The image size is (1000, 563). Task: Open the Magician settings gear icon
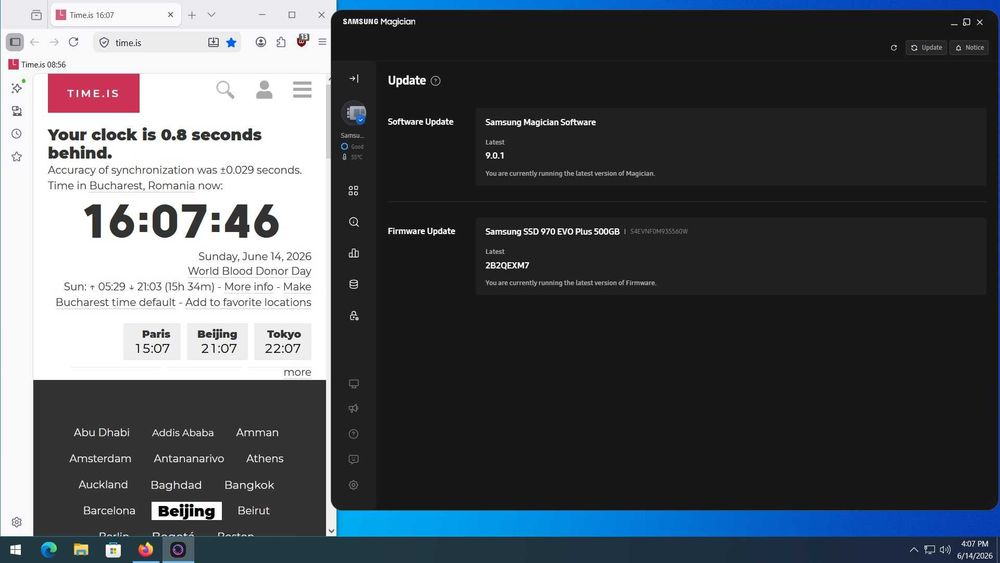(353, 485)
